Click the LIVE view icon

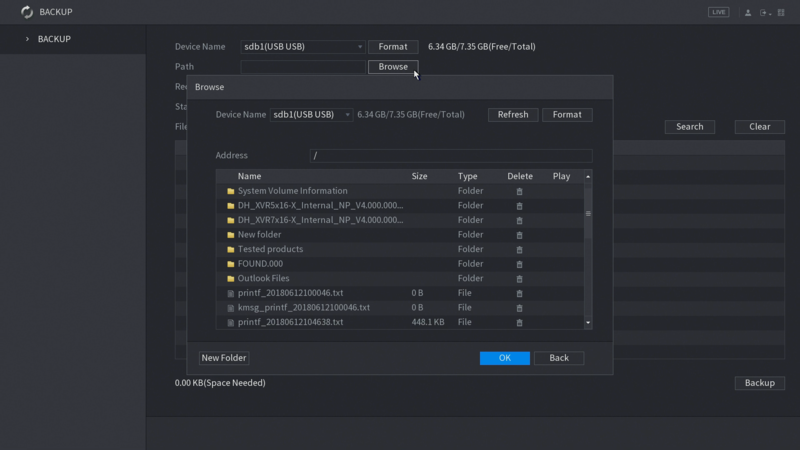pyautogui.click(x=719, y=12)
